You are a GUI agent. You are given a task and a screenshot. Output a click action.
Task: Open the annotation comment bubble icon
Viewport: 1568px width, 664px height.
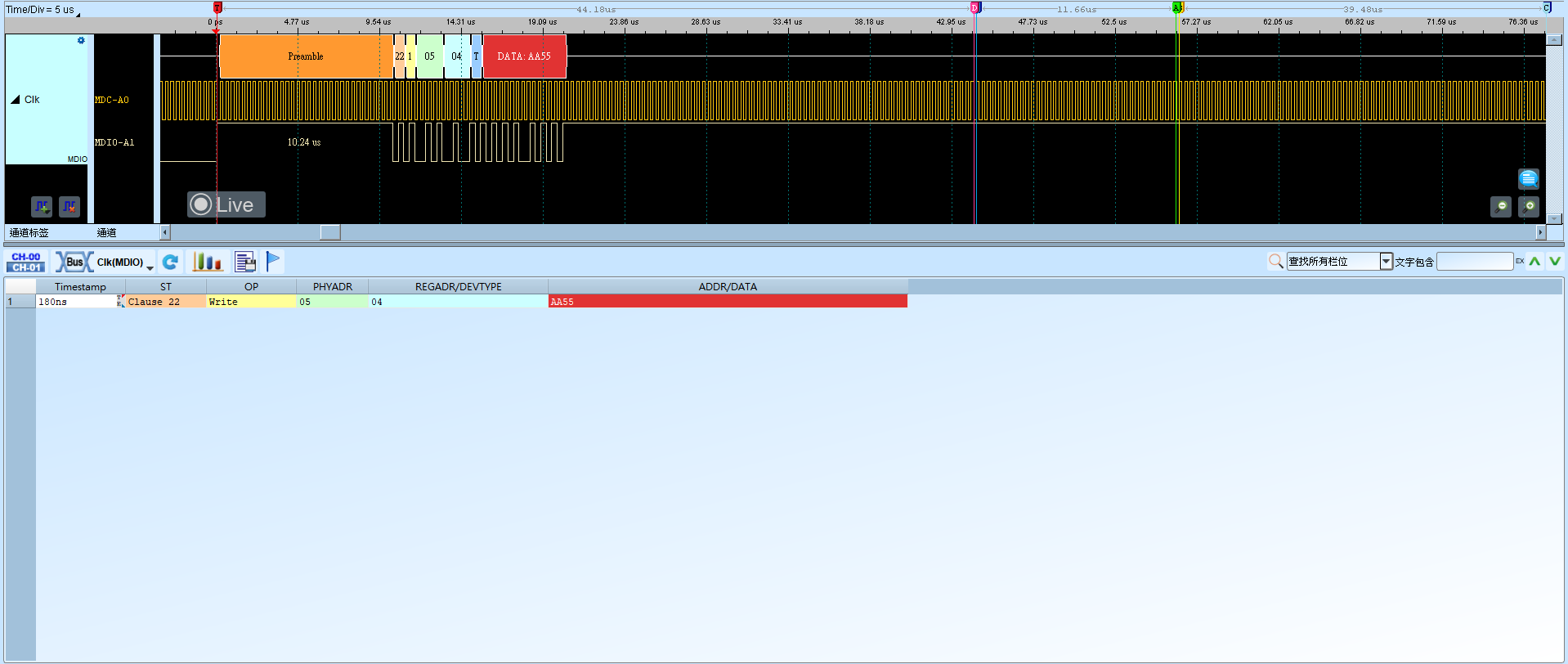[x=1528, y=178]
